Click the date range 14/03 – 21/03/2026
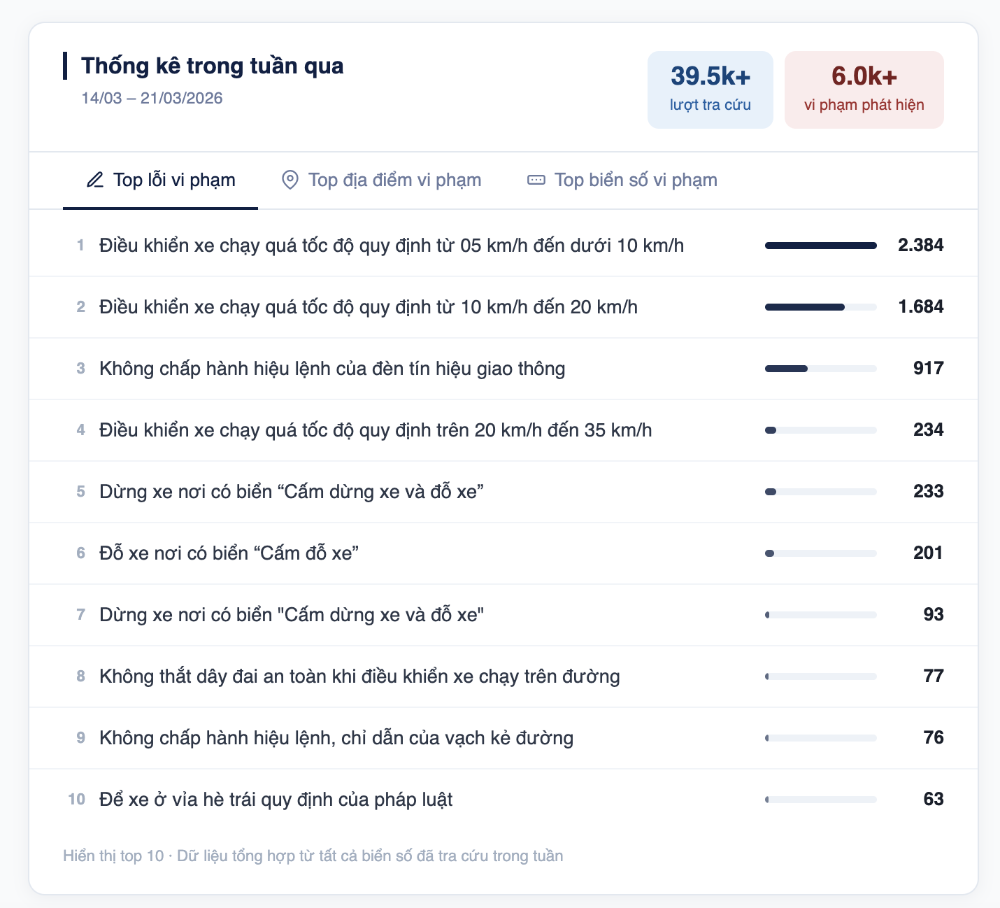 (151, 98)
